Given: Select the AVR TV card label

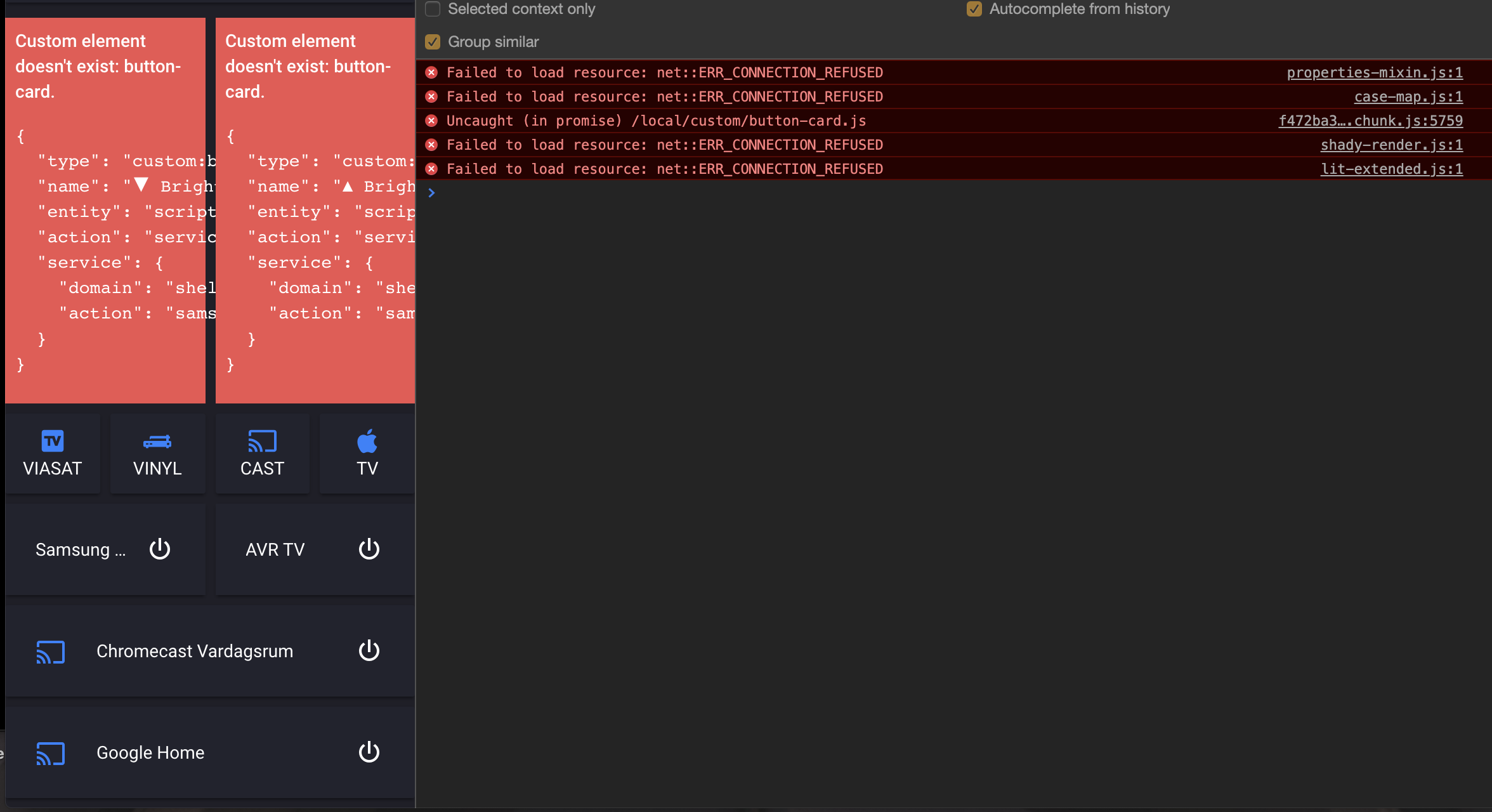Looking at the screenshot, I should point(275,549).
